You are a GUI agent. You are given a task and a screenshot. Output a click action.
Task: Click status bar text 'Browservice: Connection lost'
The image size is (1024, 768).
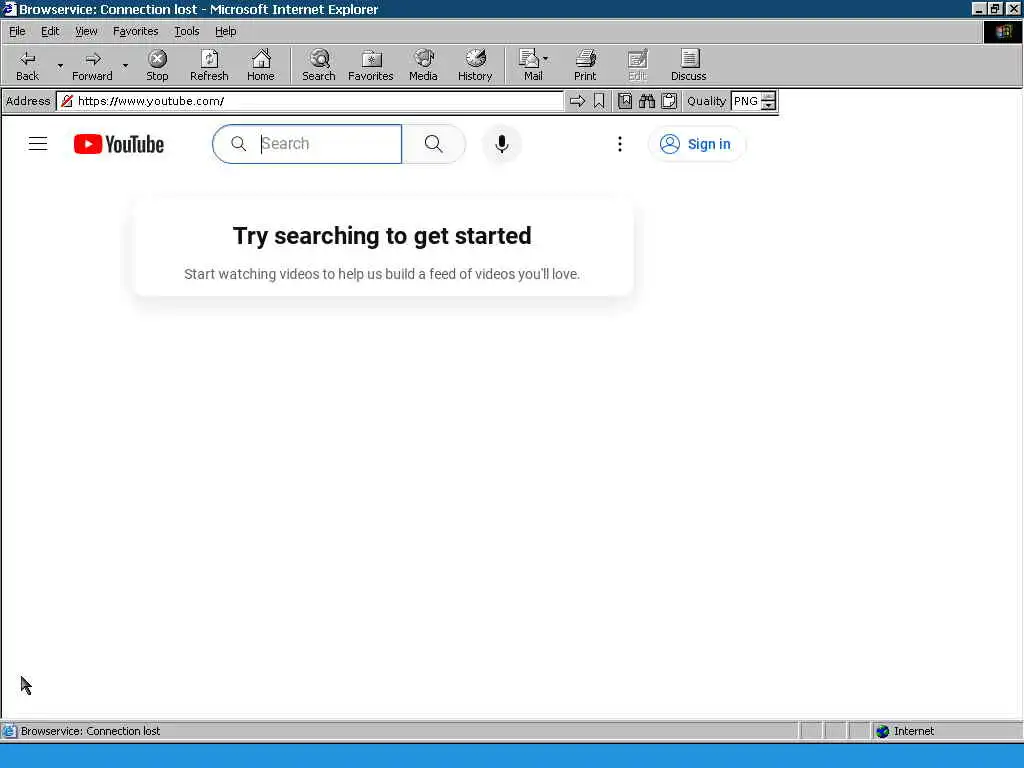click(x=90, y=731)
